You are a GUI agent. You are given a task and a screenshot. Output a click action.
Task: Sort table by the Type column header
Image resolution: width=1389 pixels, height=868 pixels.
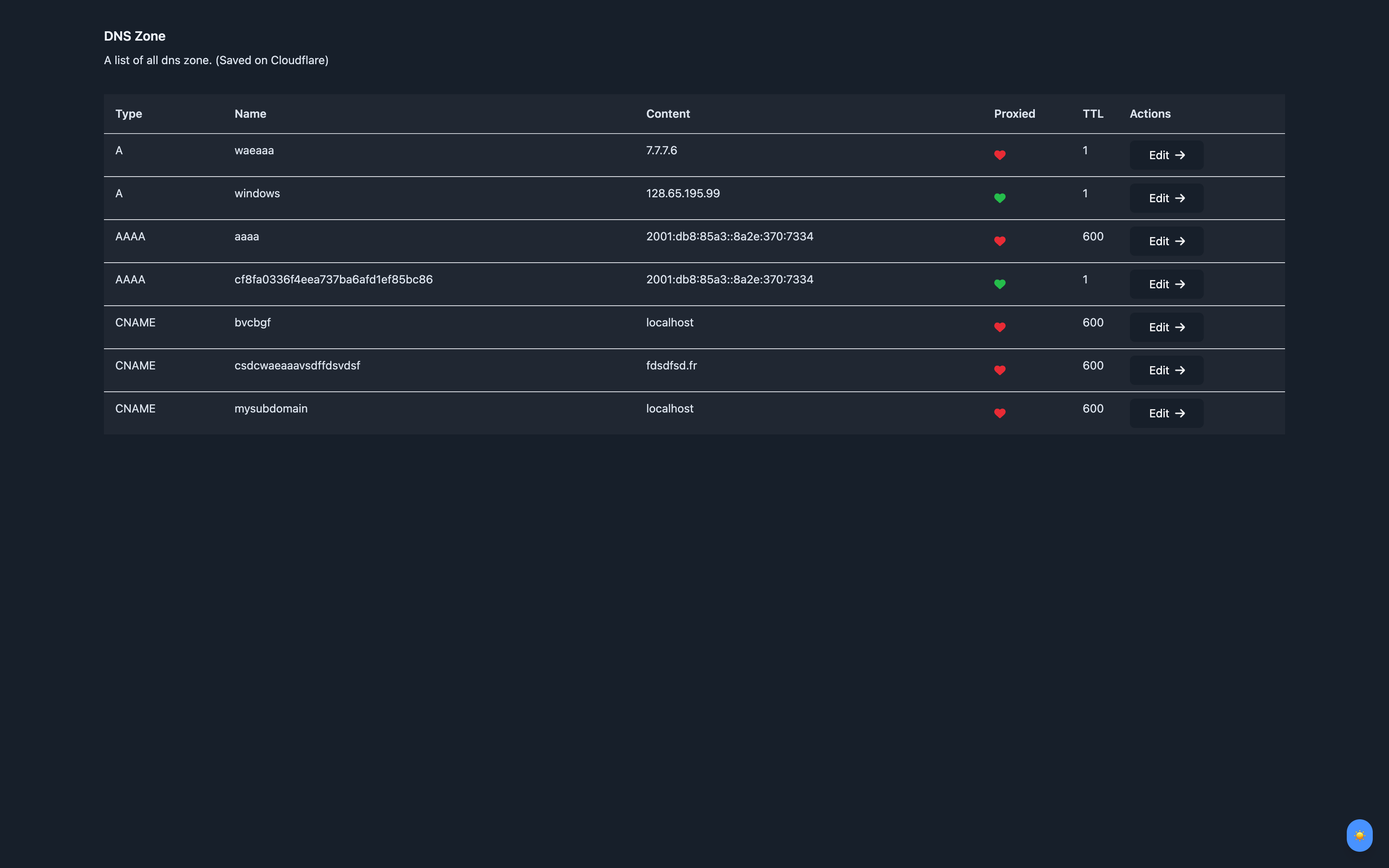(128, 114)
